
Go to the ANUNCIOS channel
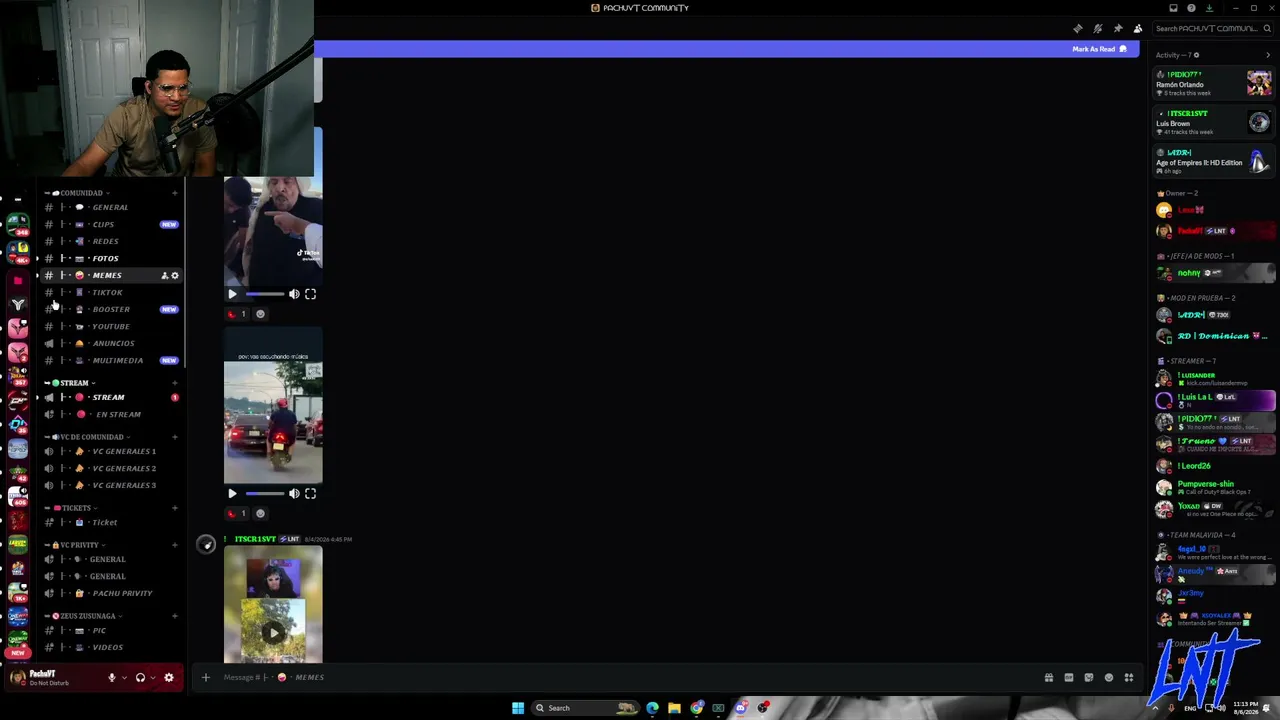[111, 343]
